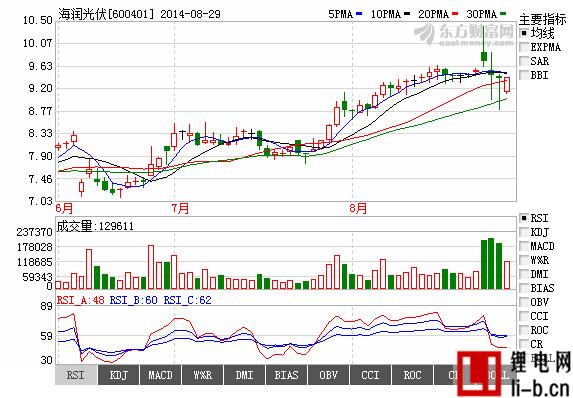The width and height of the screenshot is (573, 398).
Task: Click the 锂电网 li-b.cn logo
Action: point(514,373)
